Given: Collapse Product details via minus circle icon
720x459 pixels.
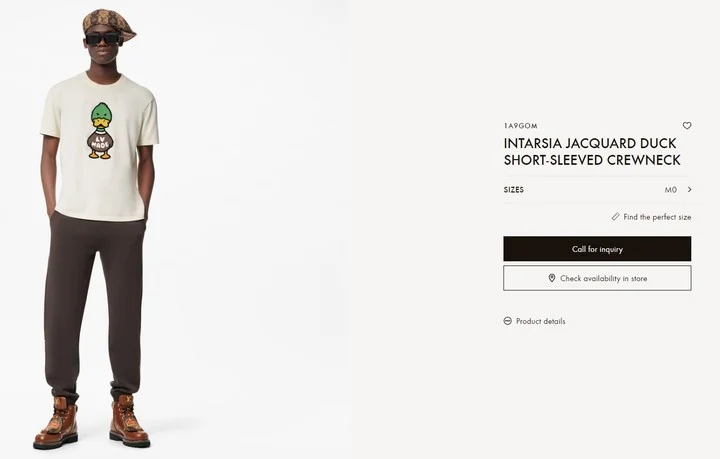Looking at the screenshot, I should [507, 321].
